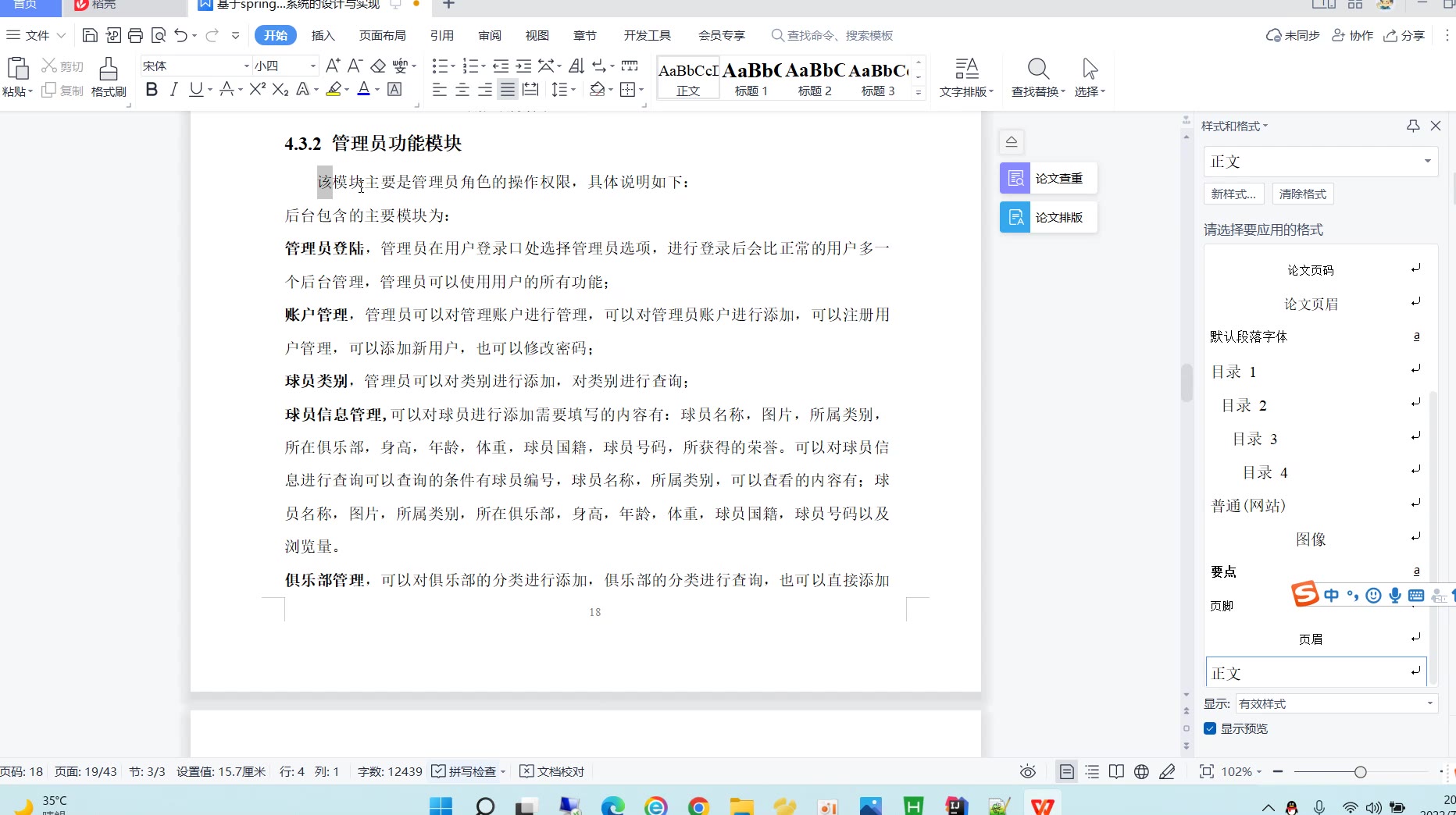Open the current style 正文 combo box in panel

coord(1321,162)
